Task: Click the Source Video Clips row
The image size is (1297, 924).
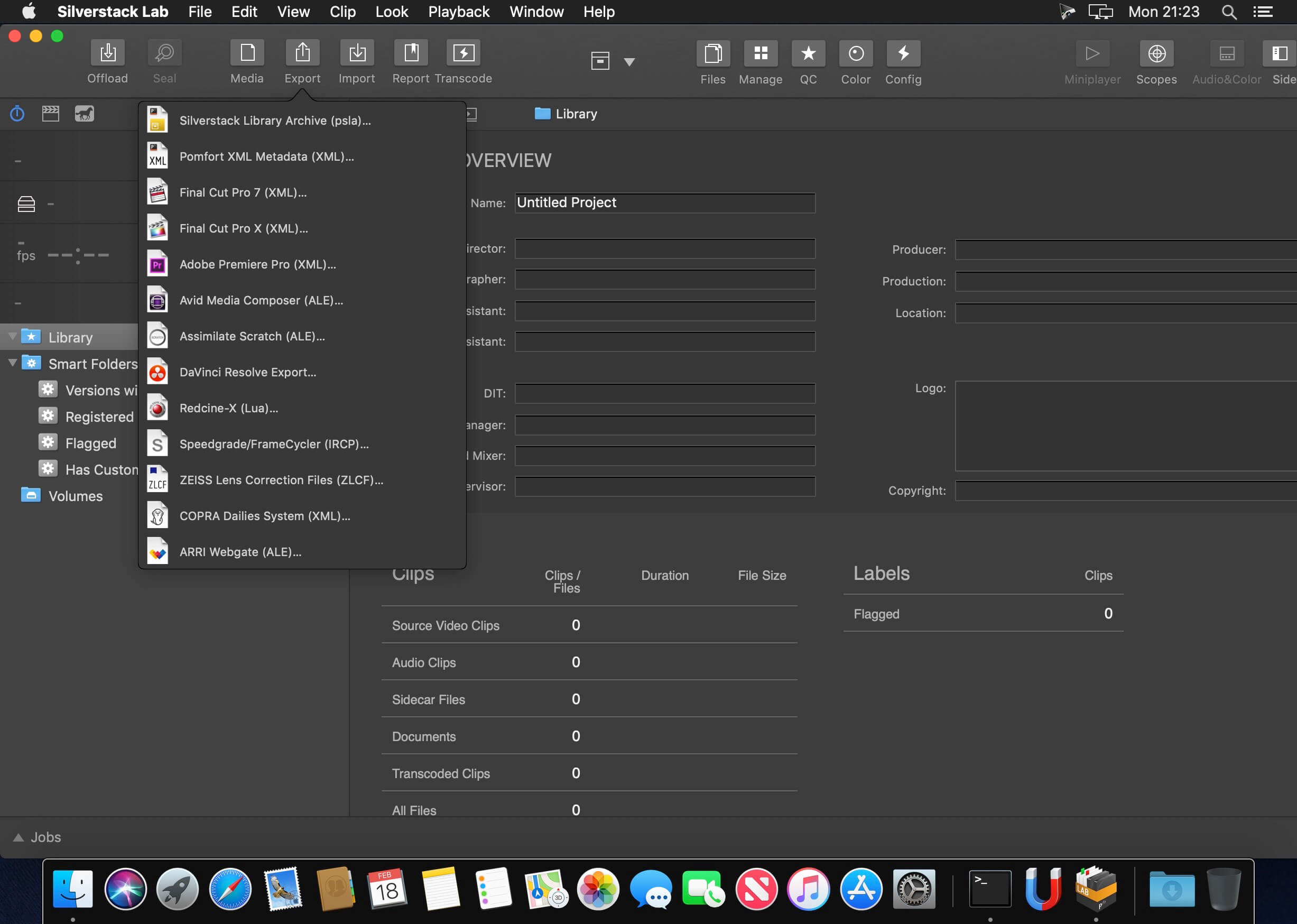Action: 589,625
